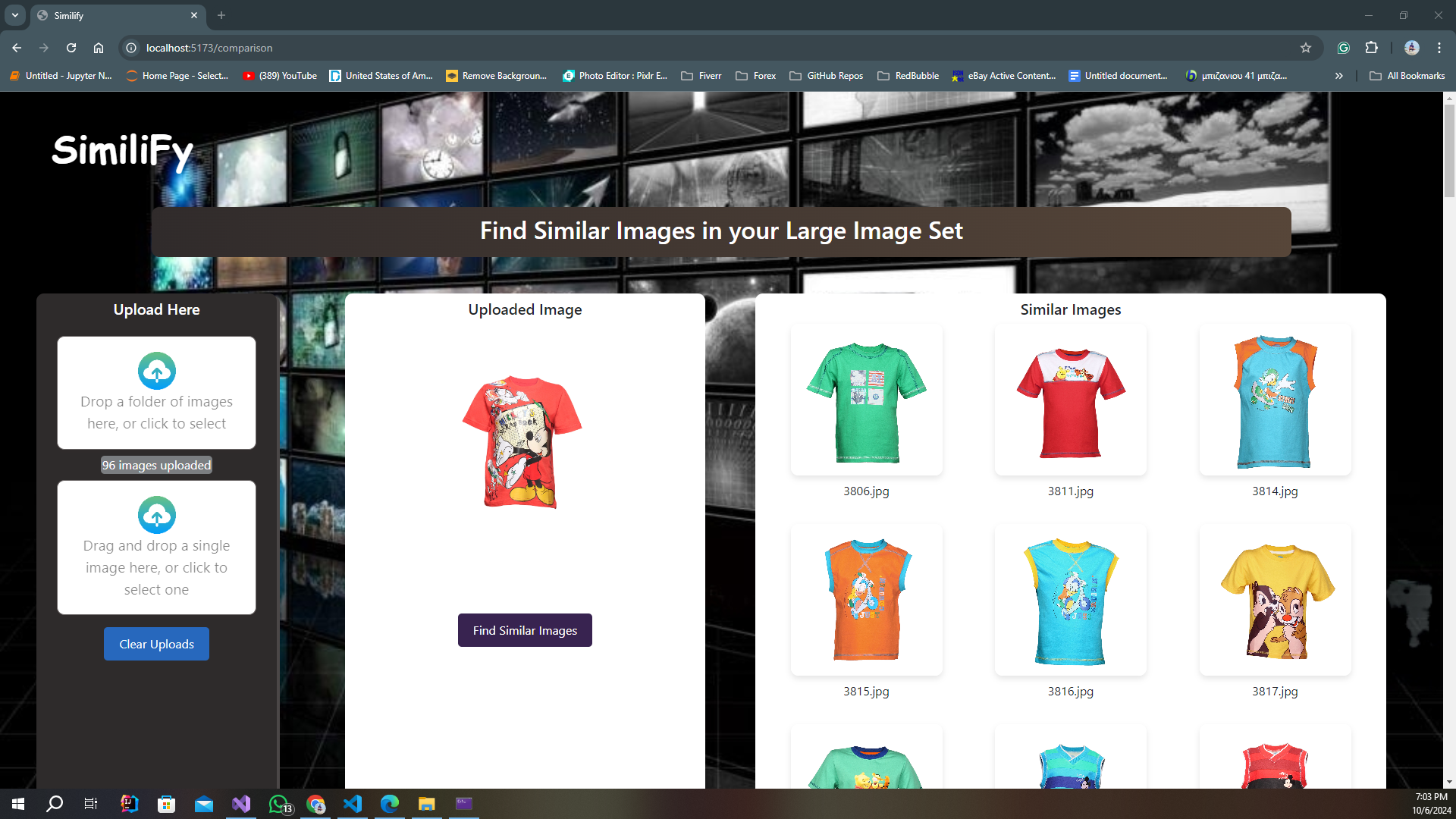The image size is (1456, 819).
Task: Click the single image drop zone text
Action: coord(157,567)
